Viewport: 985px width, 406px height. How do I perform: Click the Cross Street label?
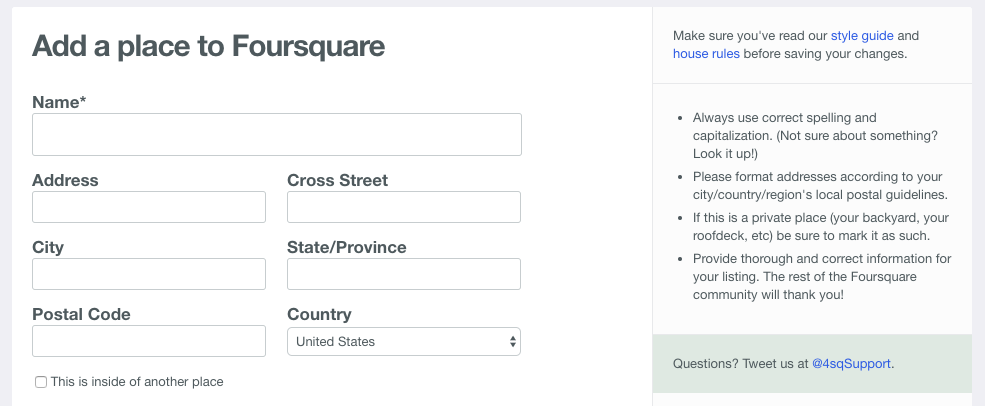(x=337, y=180)
